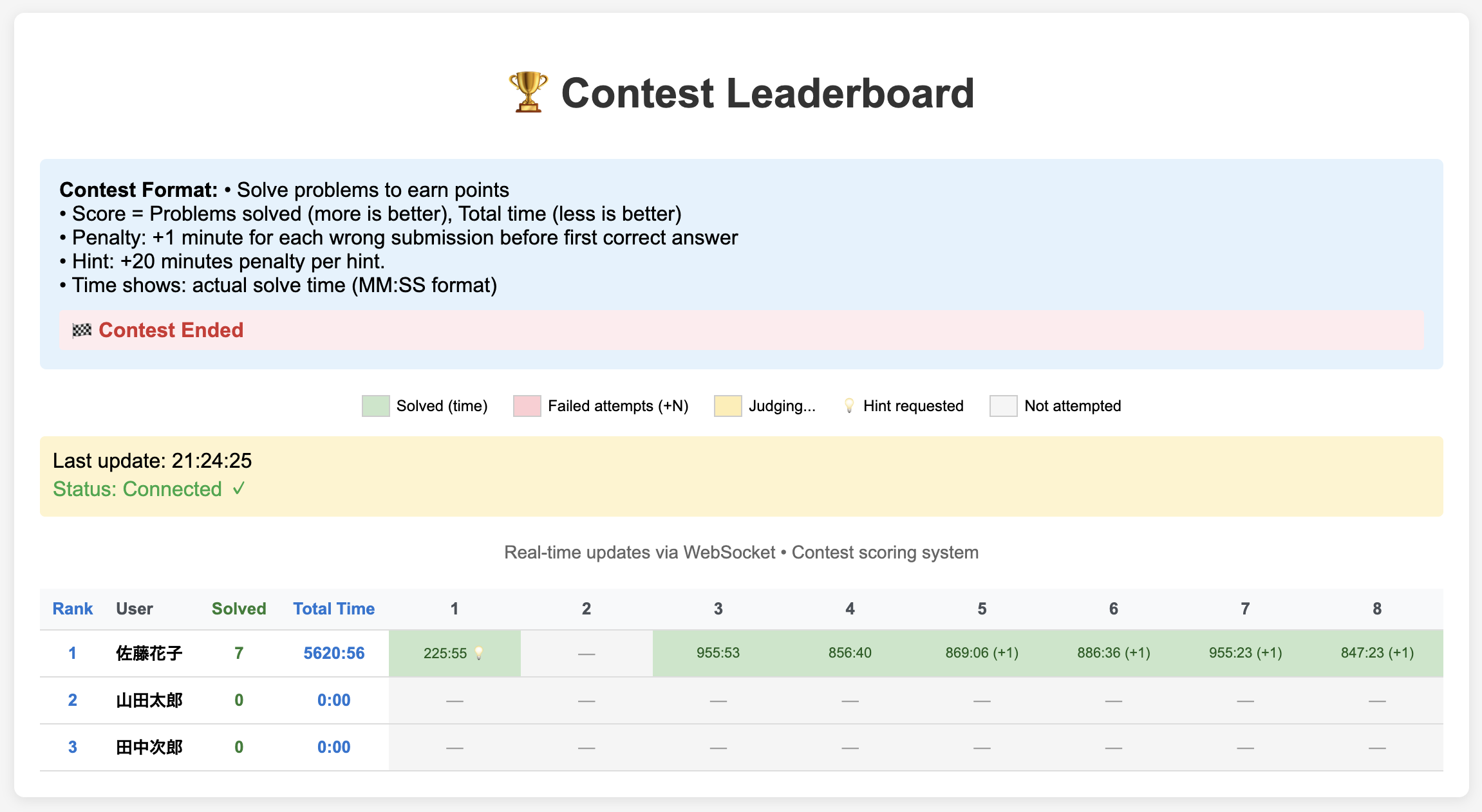Click the Solved column header
The width and height of the screenshot is (1482, 812).
239,609
